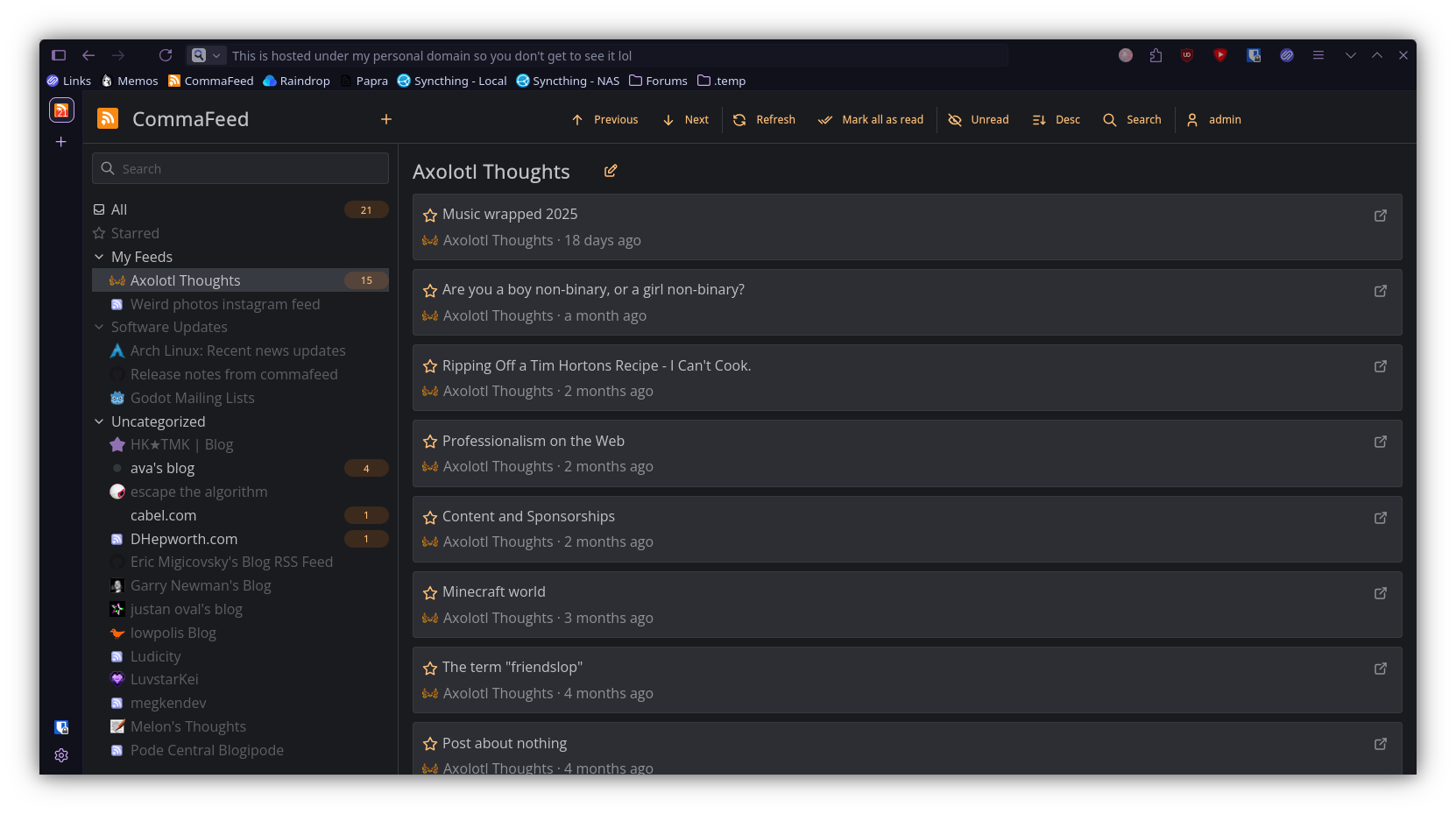
Task: Mark all articles as read
Action: coord(824,120)
